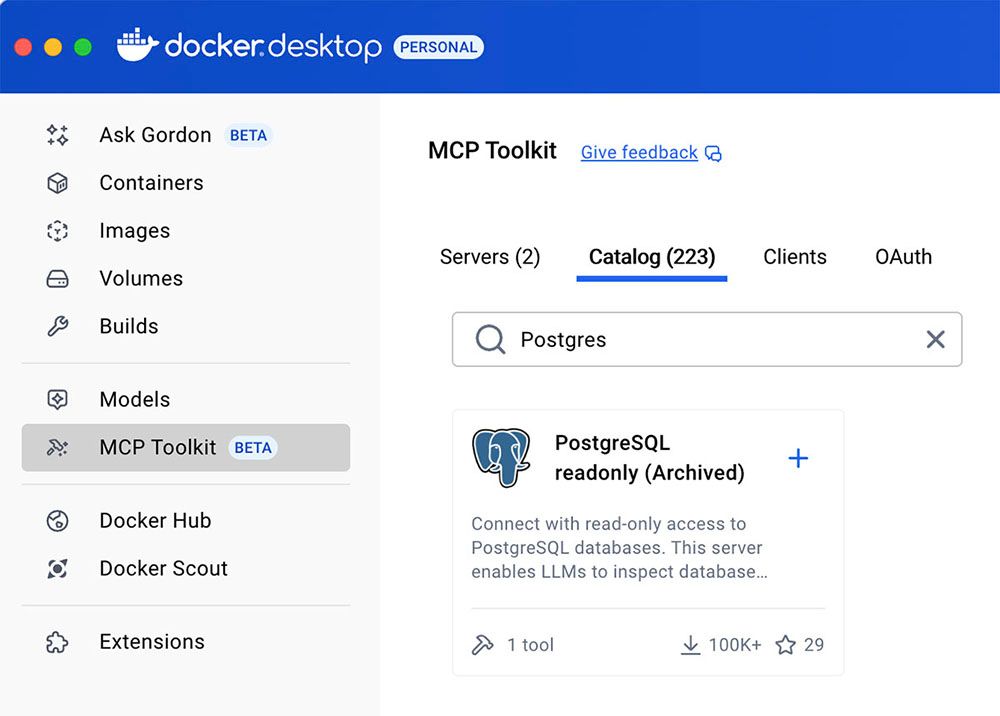Click the Builds wrench icon
The image size is (1000, 716).
(x=57, y=326)
